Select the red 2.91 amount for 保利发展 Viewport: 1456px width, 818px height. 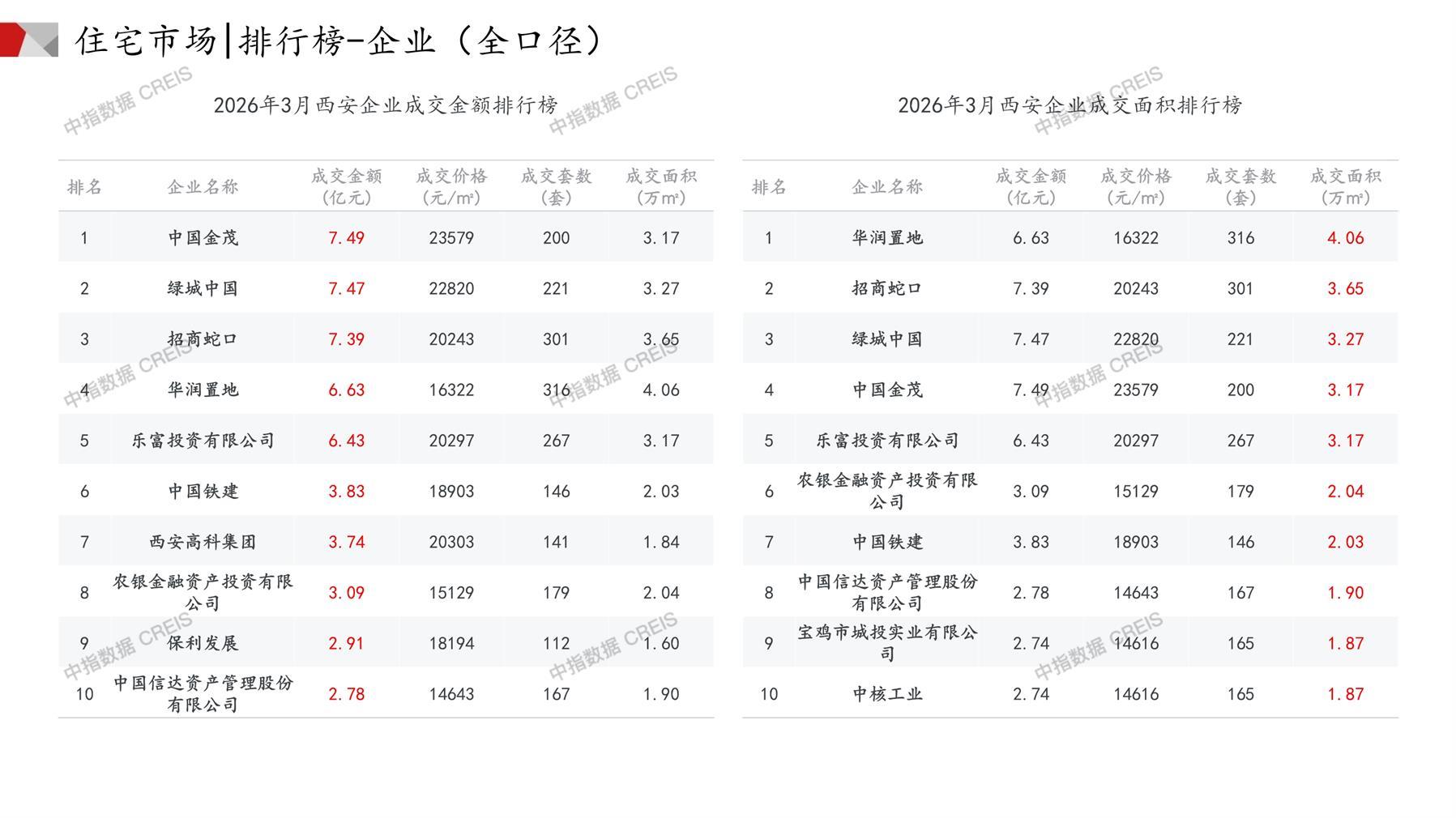coord(346,643)
